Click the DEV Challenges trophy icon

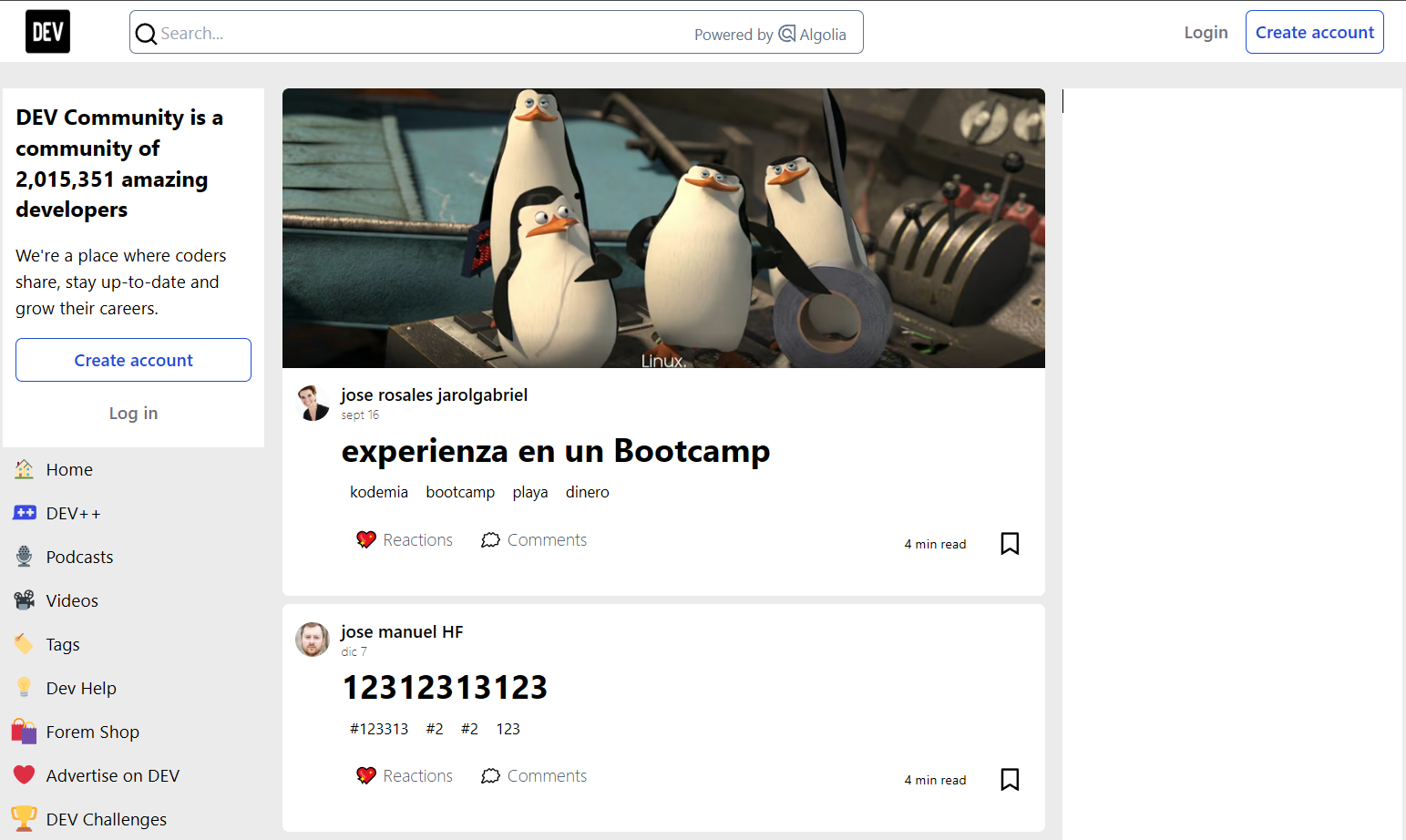point(25,818)
